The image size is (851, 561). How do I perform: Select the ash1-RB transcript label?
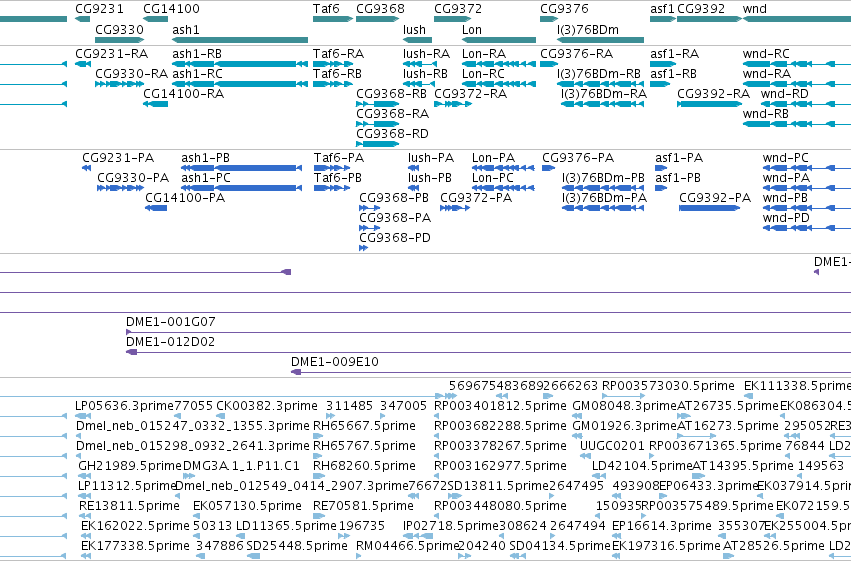click(197, 54)
